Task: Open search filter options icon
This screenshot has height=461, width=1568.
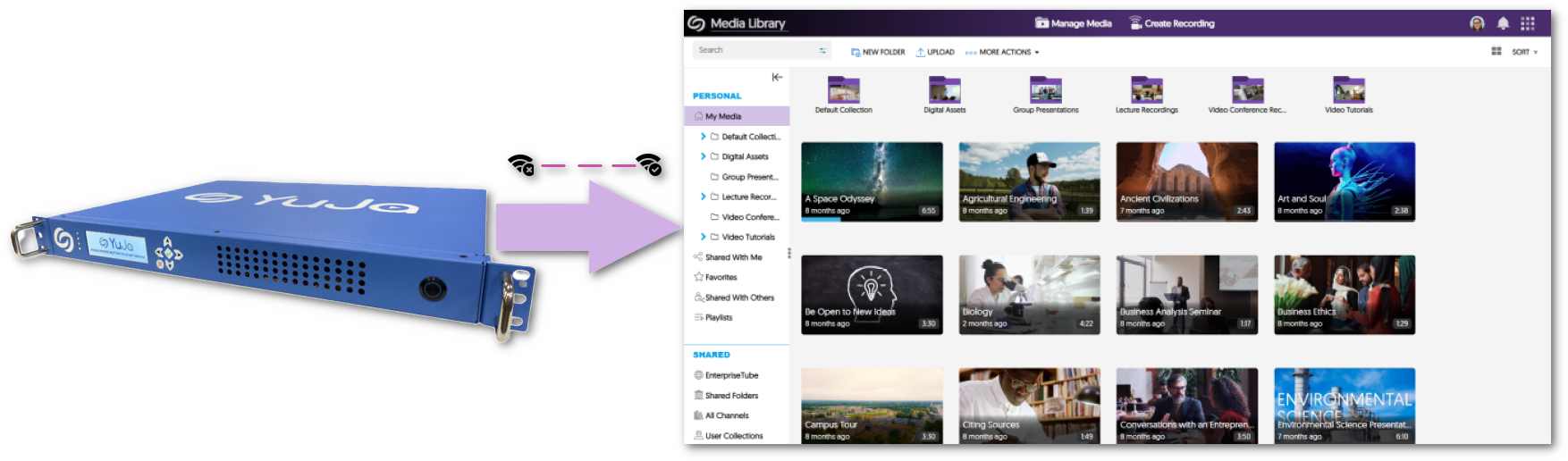Action: click(x=822, y=51)
